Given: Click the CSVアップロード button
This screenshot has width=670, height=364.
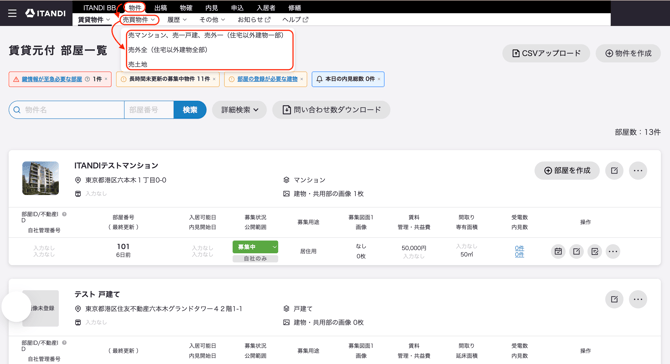Looking at the screenshot, I should point(546,53).
